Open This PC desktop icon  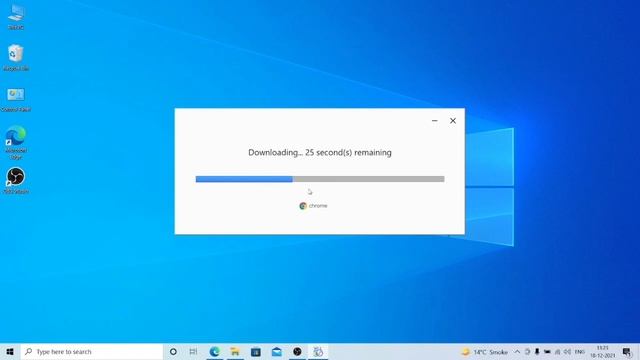[x=16, y=17]
